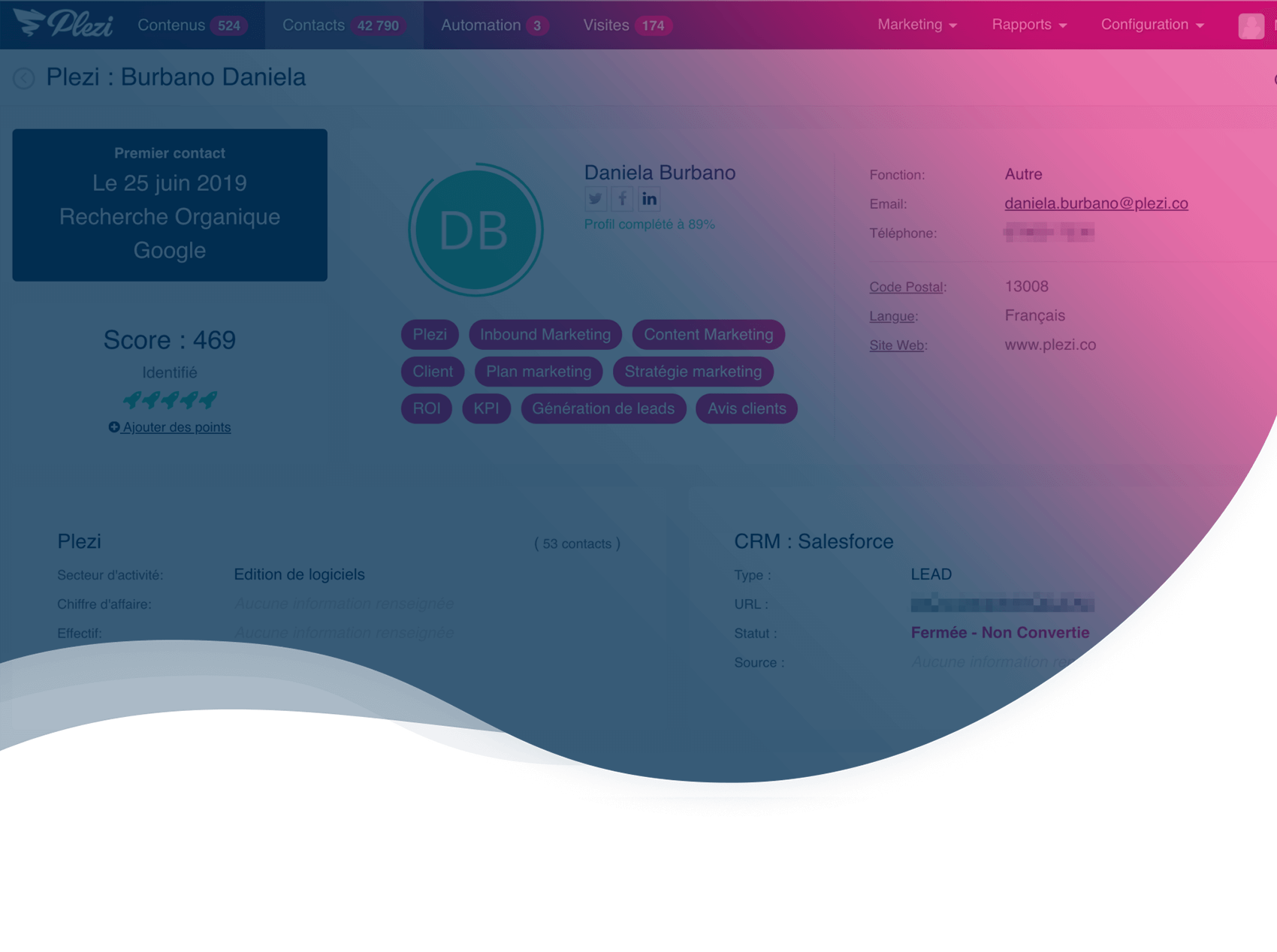Click the Français language value
This screenshot has width=1277, height=952.
coord(1034,315)
